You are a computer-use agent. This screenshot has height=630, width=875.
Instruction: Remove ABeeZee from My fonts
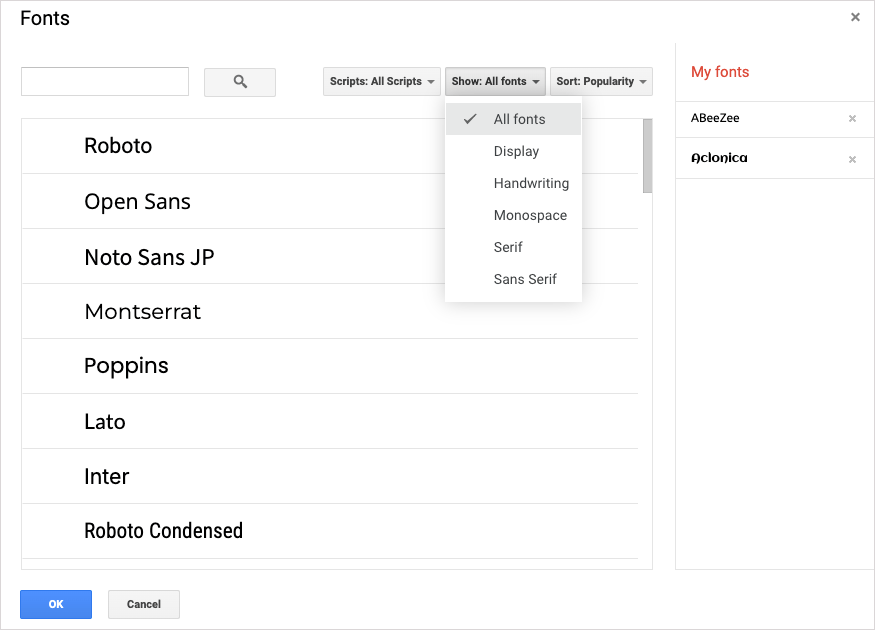[852, 118]
